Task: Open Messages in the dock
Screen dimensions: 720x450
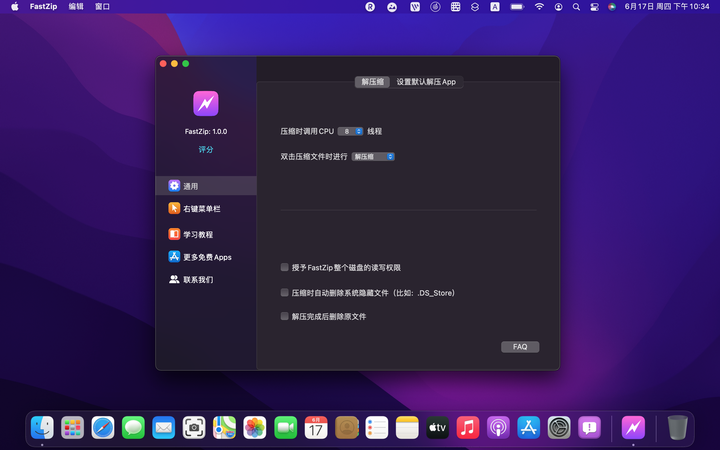Action: click(x=133, y=428)
